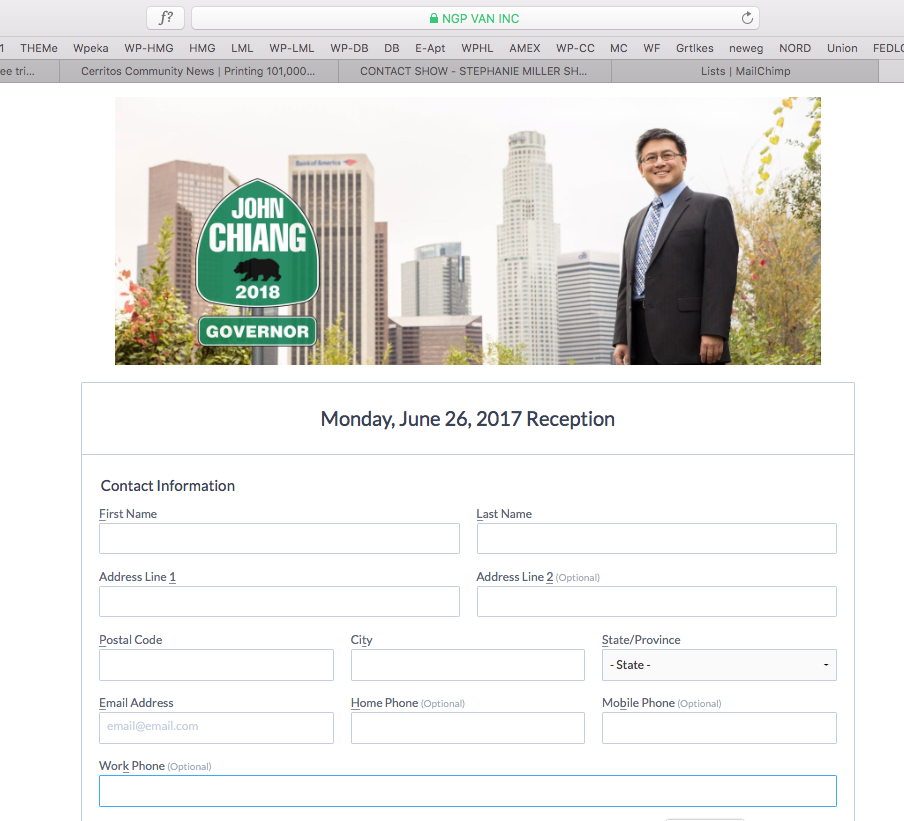The height and width of the screenshot is (821, 904).
Task: Open the WP-DB bookmark
Action: pos(349,48)
